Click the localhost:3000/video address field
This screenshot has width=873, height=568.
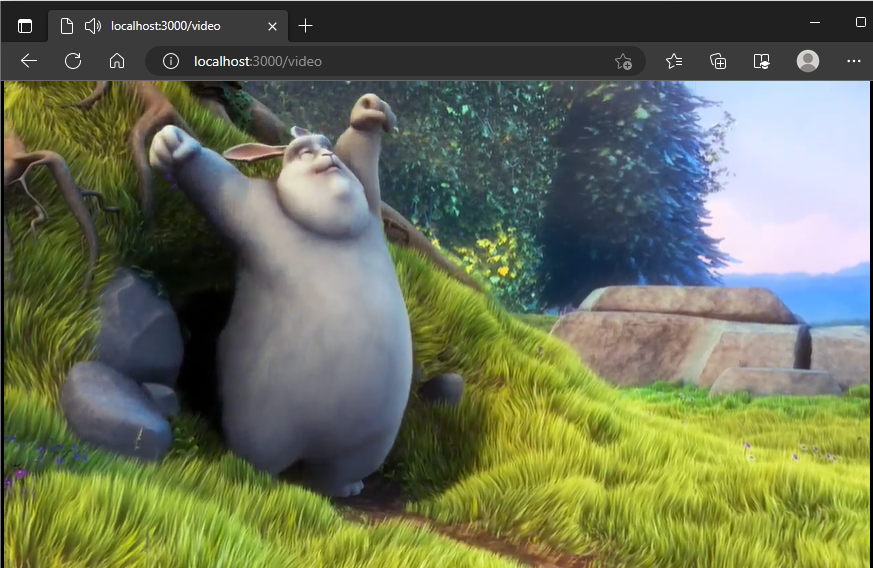pyautogui.click(x=395, y=61)
